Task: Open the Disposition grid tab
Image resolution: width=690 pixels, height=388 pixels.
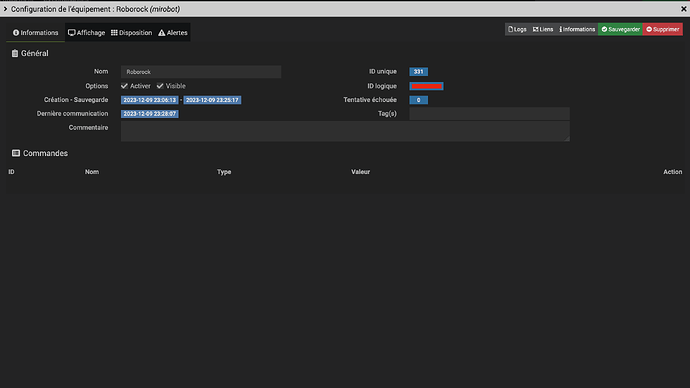Action: point(131,33)
